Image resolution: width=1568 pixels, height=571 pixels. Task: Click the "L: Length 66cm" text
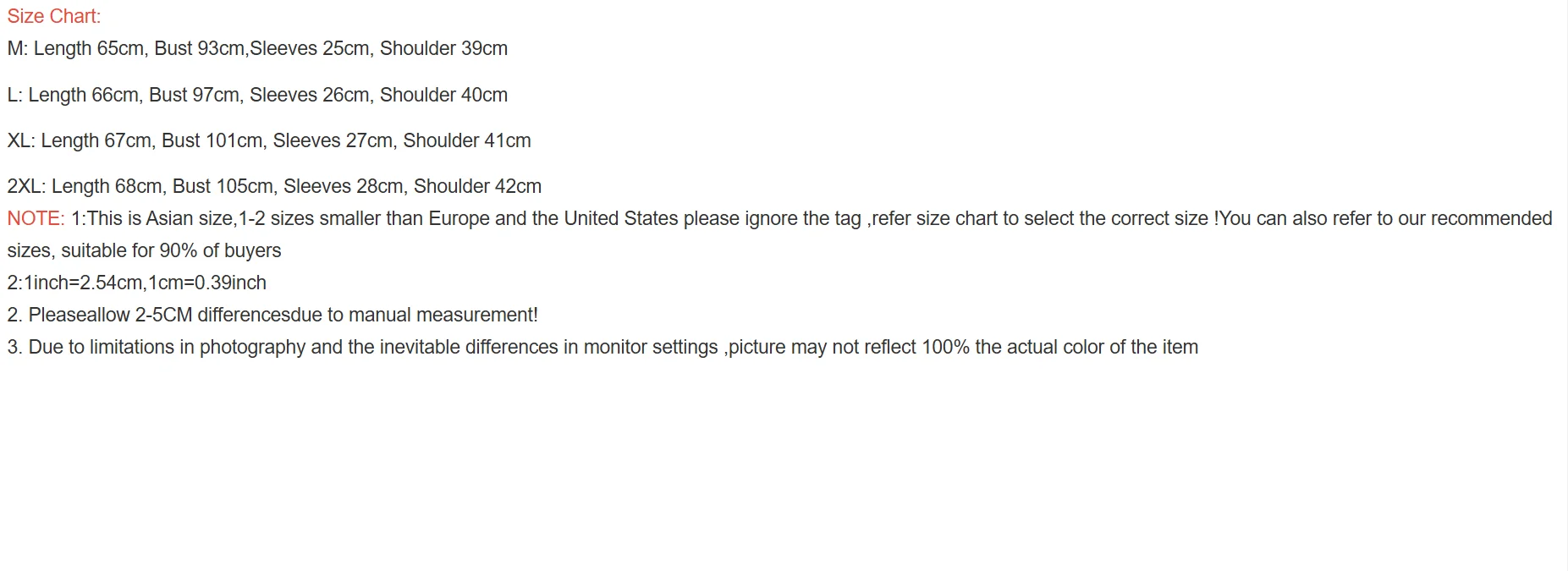tap(73, 95)
